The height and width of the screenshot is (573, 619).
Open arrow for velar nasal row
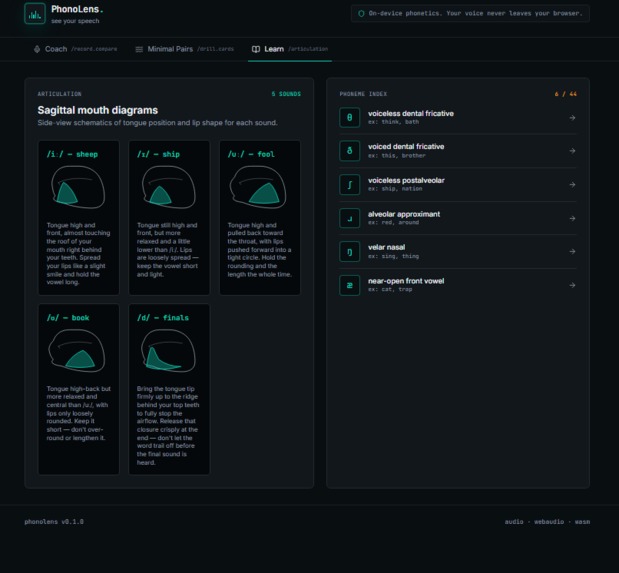(x=572, y=252)
